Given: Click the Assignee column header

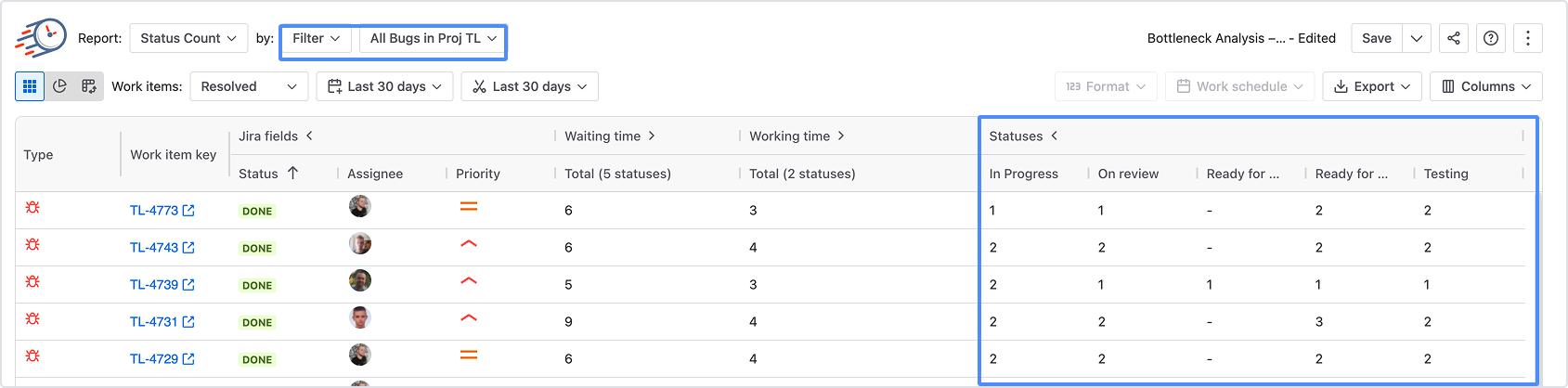Looking at the screenshot, I should (x=375, y=174).
